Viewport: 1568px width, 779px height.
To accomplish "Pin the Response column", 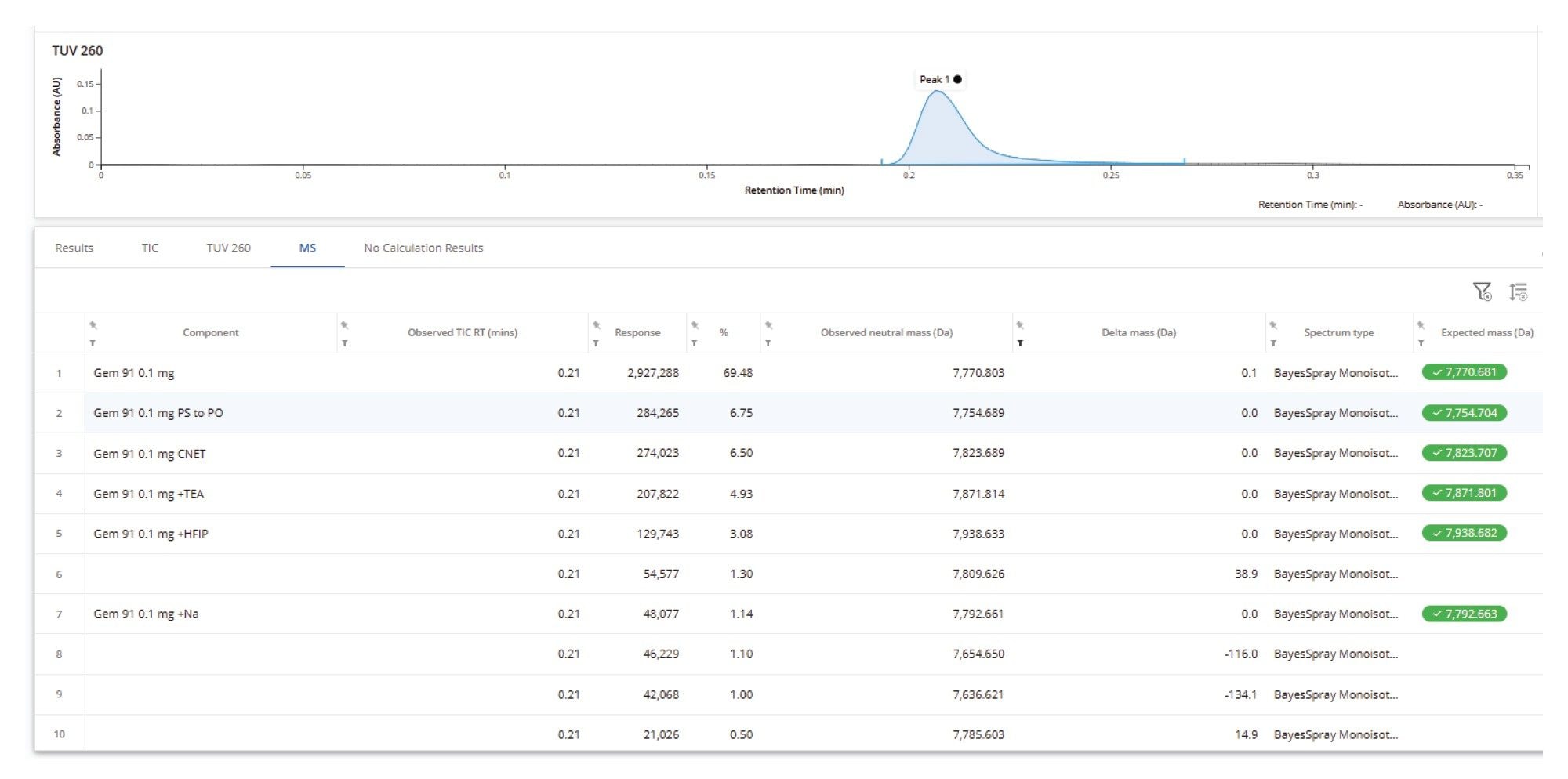I will click(597, 324).
